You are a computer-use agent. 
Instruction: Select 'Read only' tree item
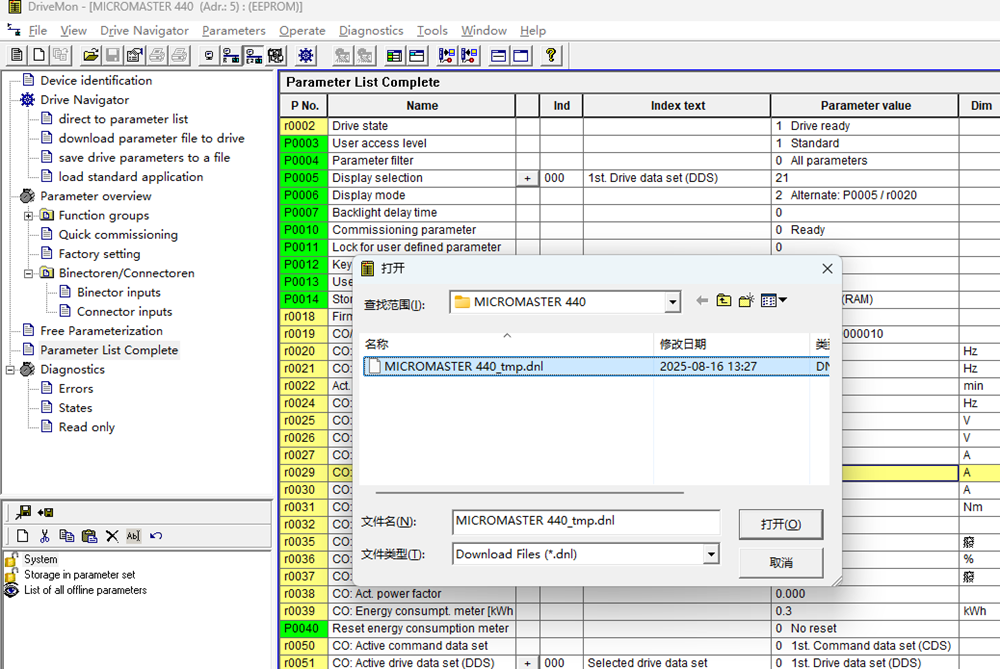(87, 427)
